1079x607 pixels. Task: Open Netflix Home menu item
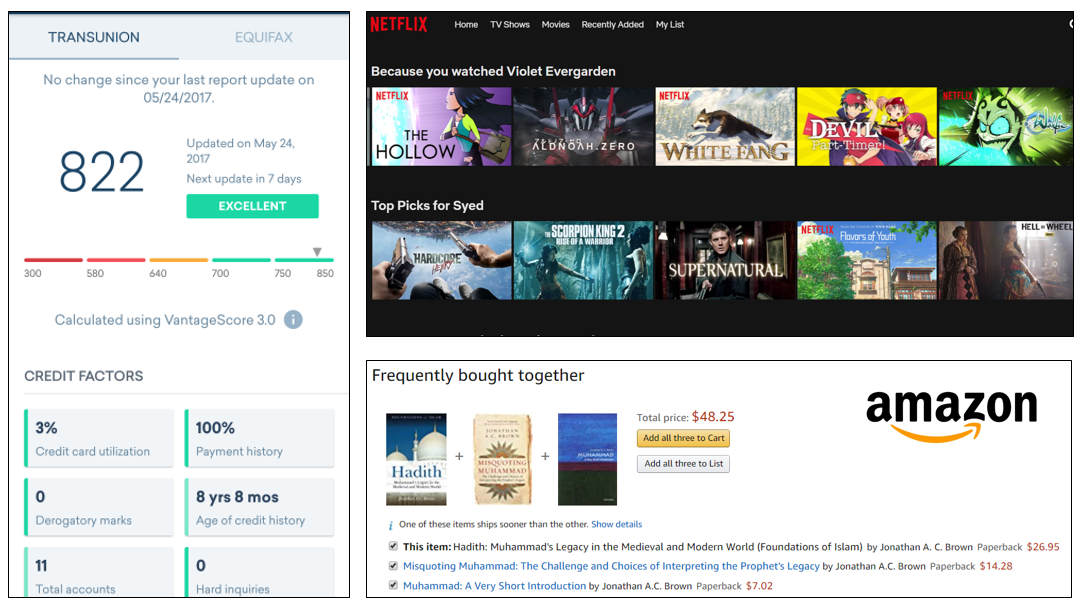466,25
